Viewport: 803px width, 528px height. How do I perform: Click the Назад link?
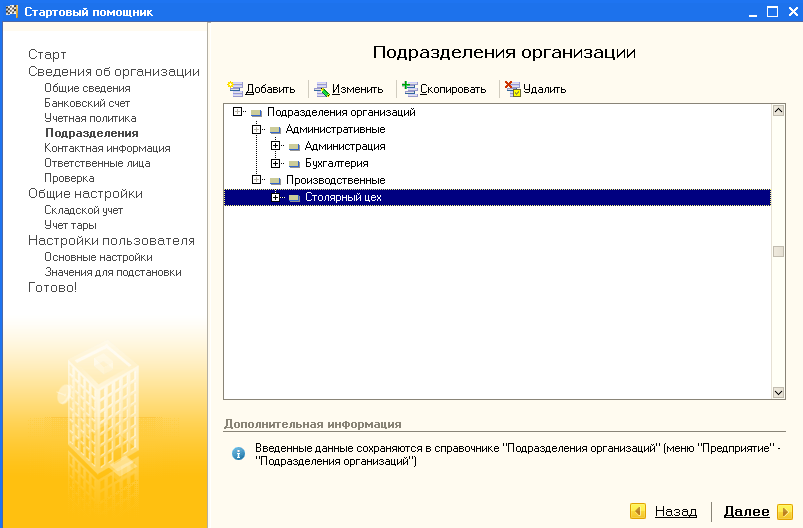point(676,511)
